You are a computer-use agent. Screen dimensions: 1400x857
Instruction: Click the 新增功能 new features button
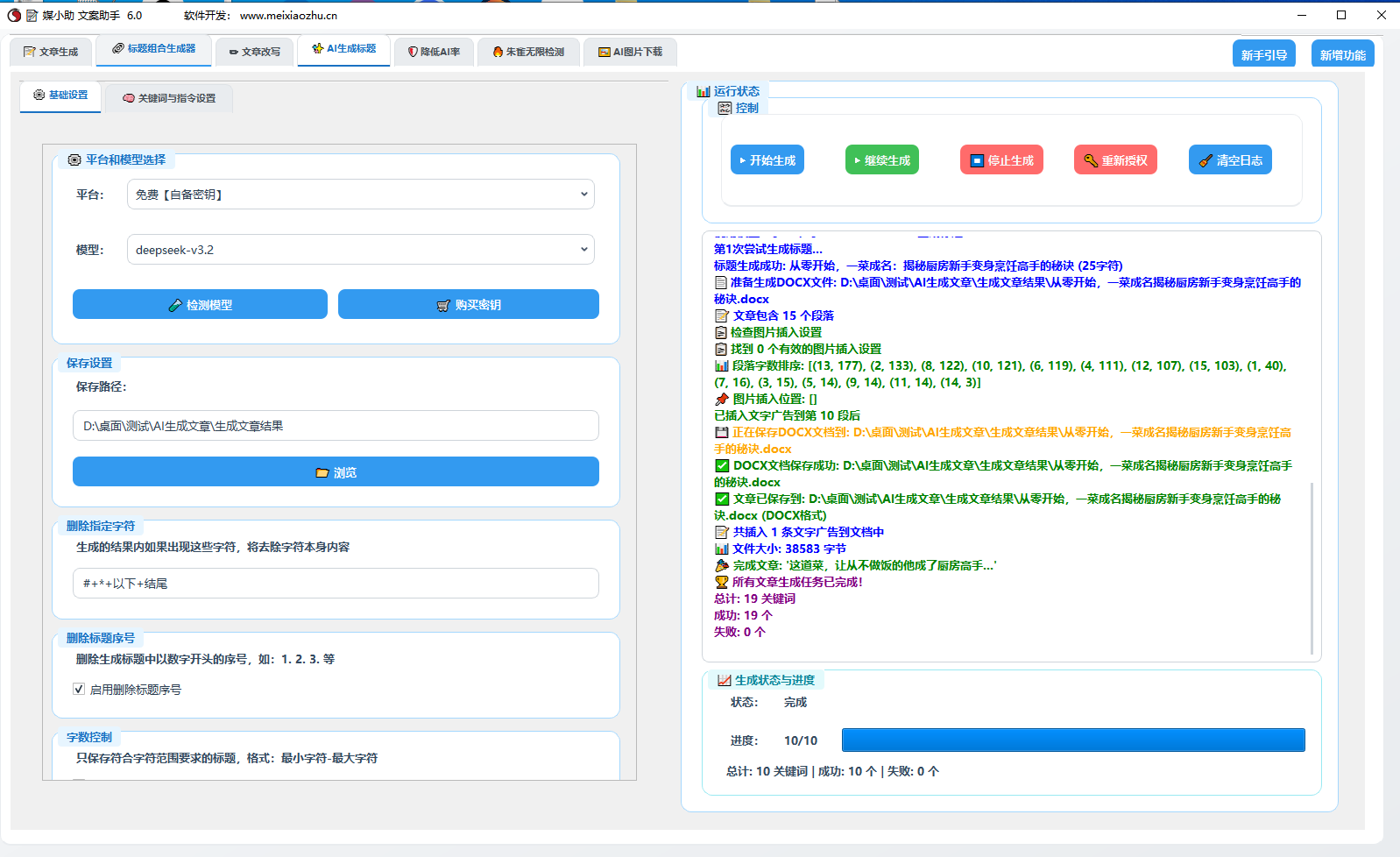click(1342, 54)
